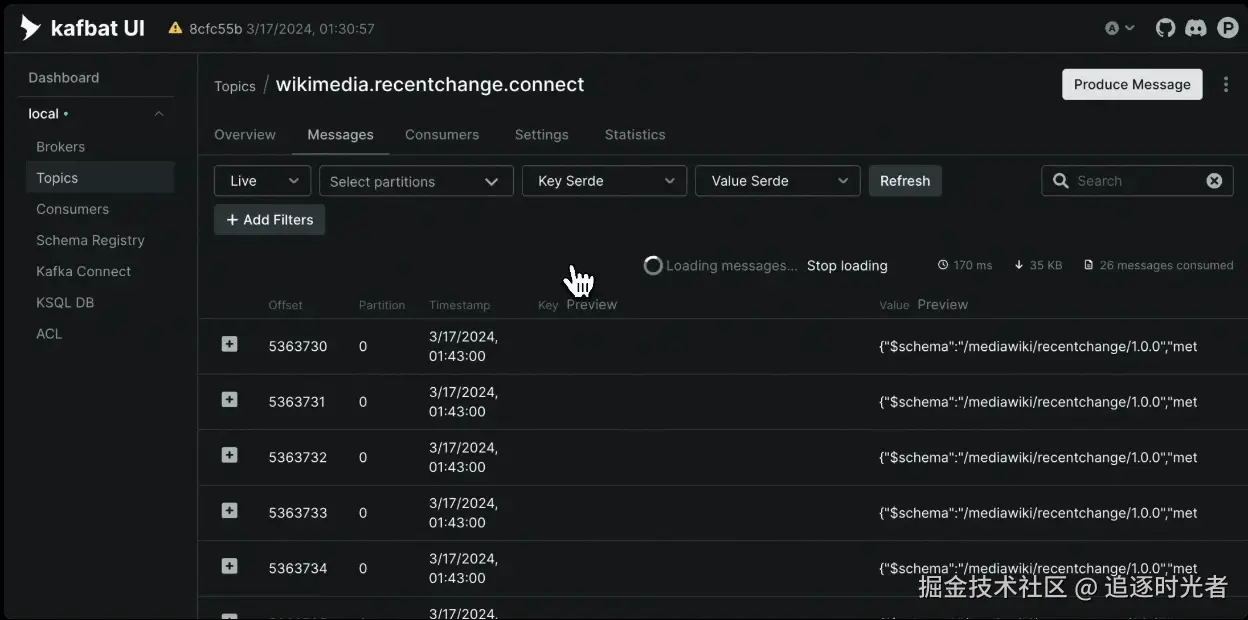Open the Live mode dropdown
The height and width of the screenshot is (620, 1248).
(x=261, y=181)
